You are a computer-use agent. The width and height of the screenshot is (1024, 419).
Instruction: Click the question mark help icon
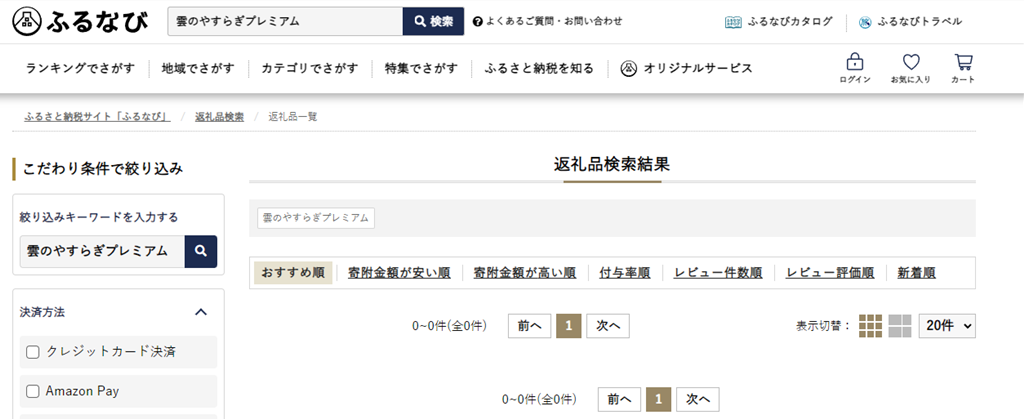tap(477, 22)
